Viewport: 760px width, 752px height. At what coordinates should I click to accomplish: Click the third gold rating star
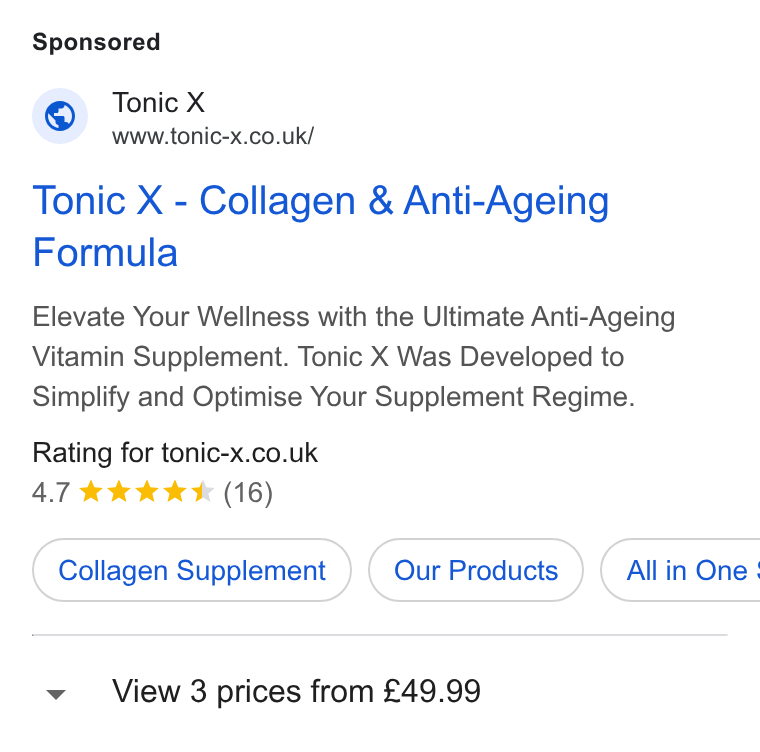click(146, 492)
